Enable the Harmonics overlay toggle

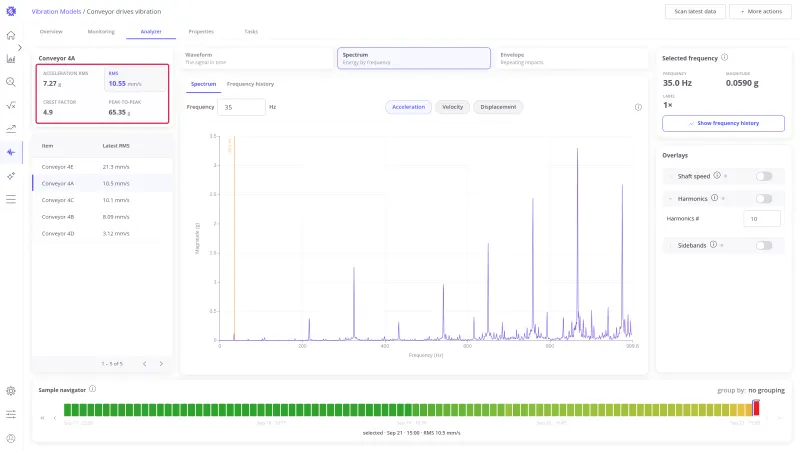764,198
